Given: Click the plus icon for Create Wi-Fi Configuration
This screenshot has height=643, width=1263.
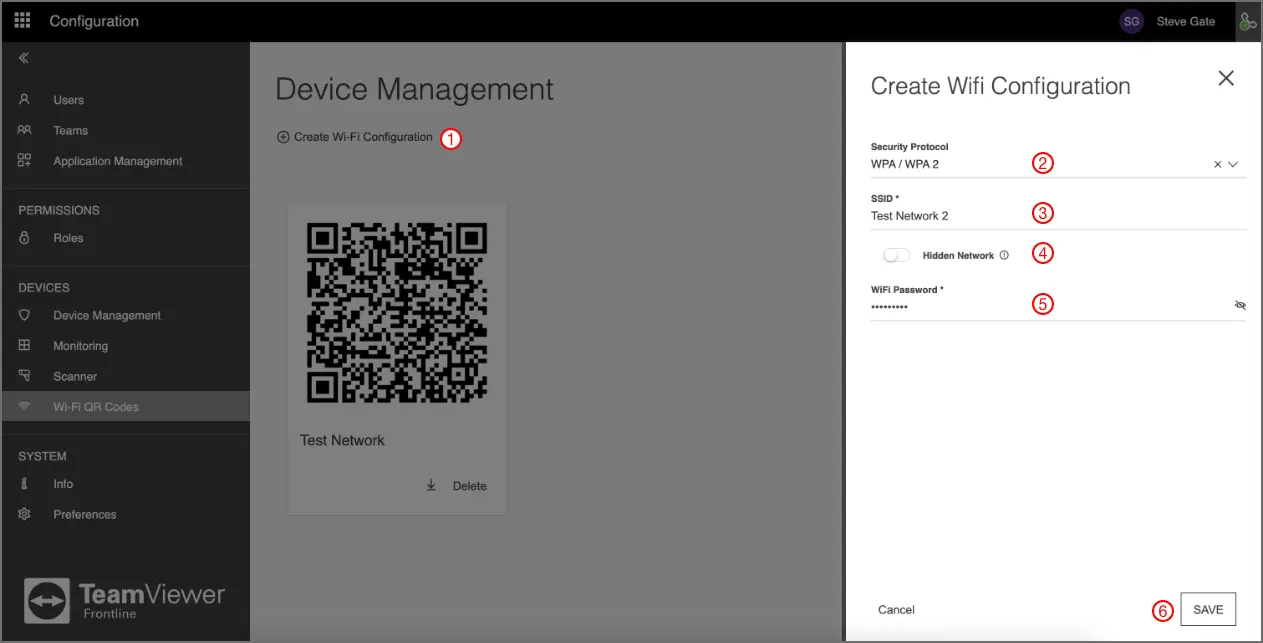Looking at the screenshot, I should [283, 137].
